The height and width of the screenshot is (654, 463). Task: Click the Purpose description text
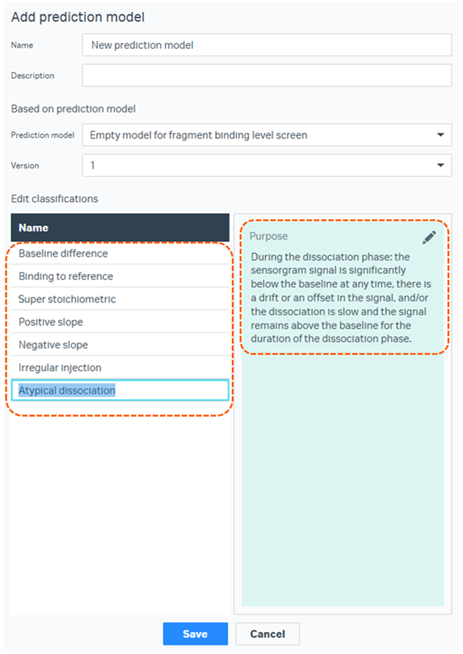point(341,298)
